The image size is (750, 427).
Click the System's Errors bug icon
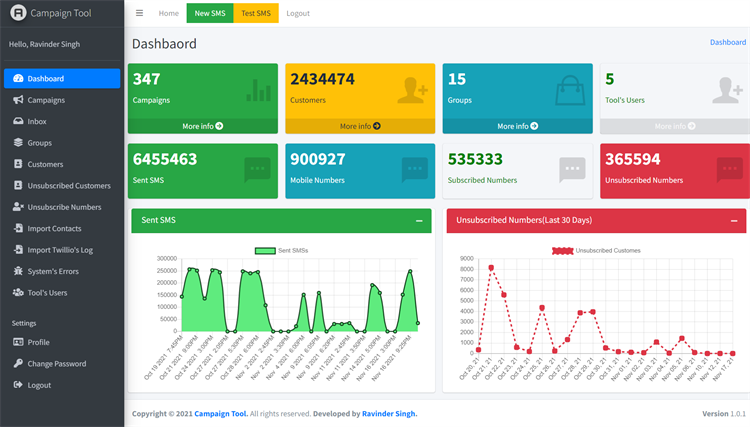pos(18,271)
